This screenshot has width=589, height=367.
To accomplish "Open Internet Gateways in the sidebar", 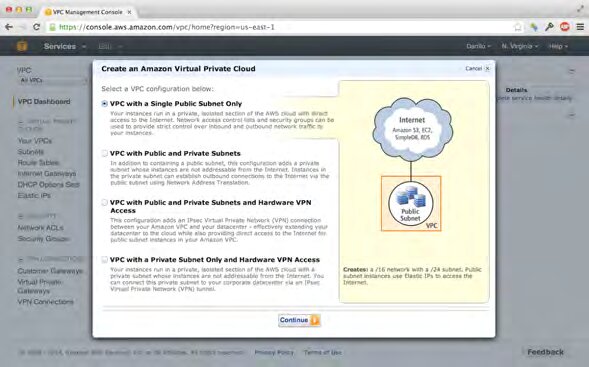I will pos(47,174).
